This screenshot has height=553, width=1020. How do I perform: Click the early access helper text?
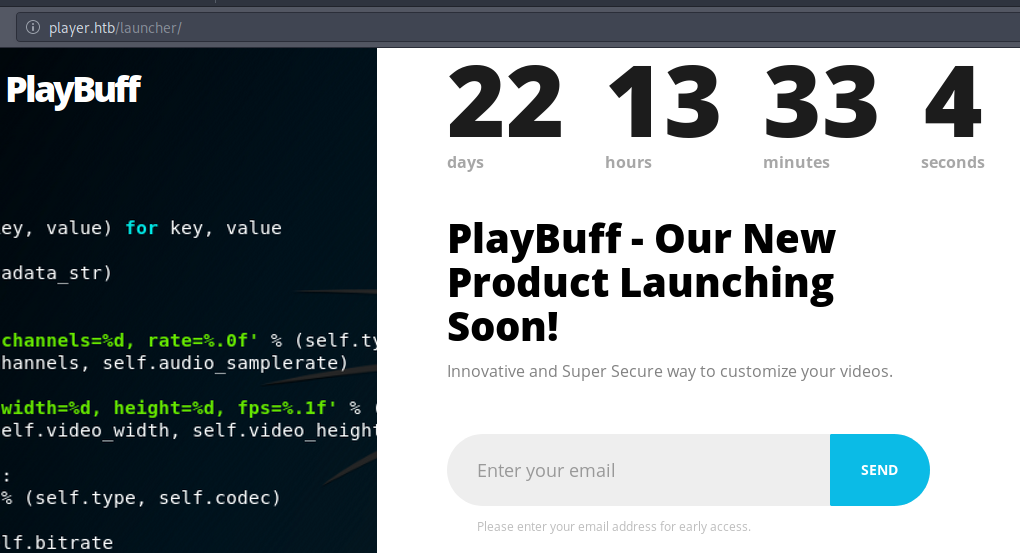(x=613, y=527)
